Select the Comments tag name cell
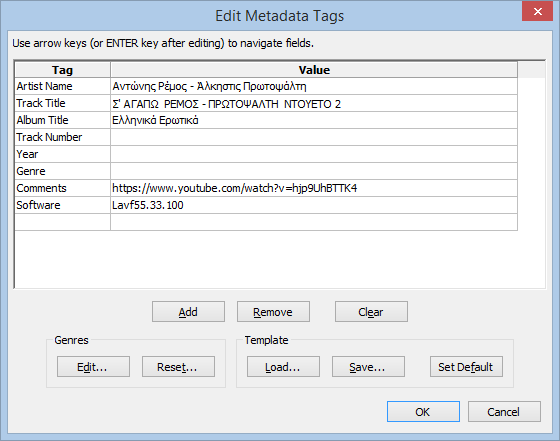 pyautogui.click(x=62, y=188)
